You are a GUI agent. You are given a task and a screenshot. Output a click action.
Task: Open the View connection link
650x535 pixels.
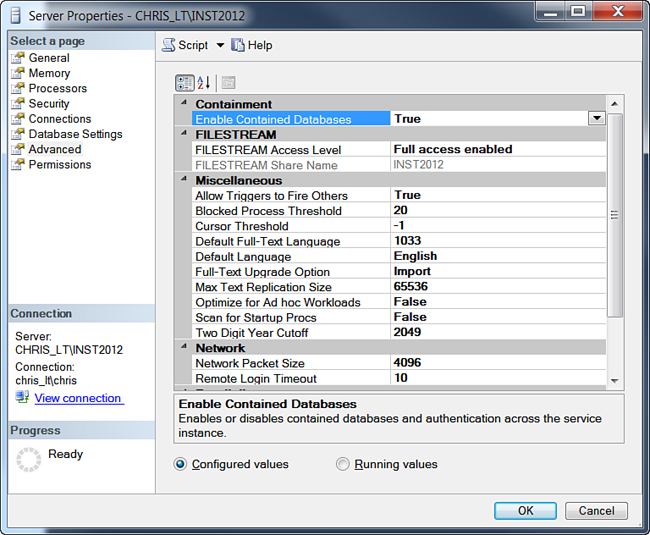click(x=78, y=398)
